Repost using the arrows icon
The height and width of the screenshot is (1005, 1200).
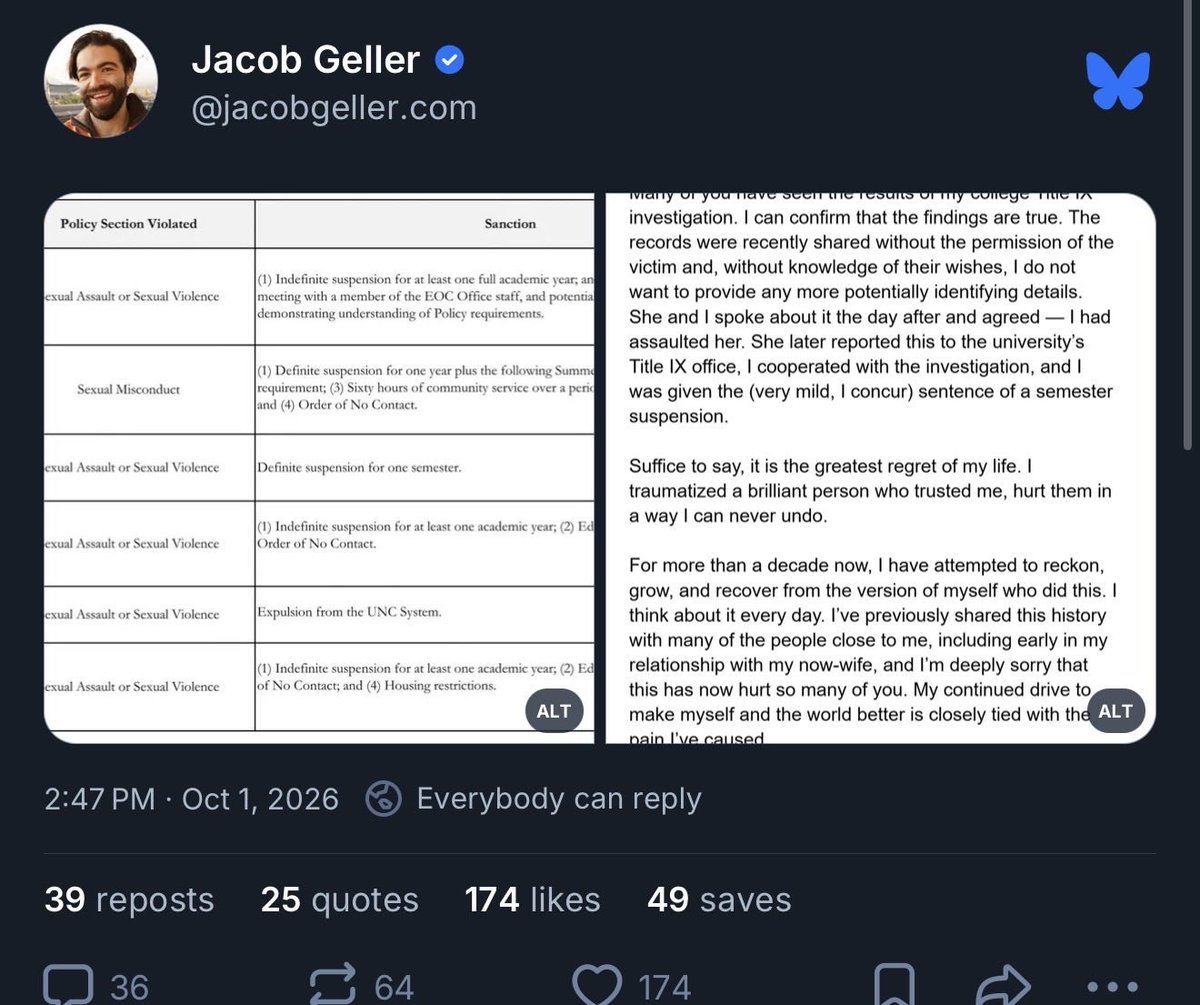pyautogui.click(x=334, y=984)
